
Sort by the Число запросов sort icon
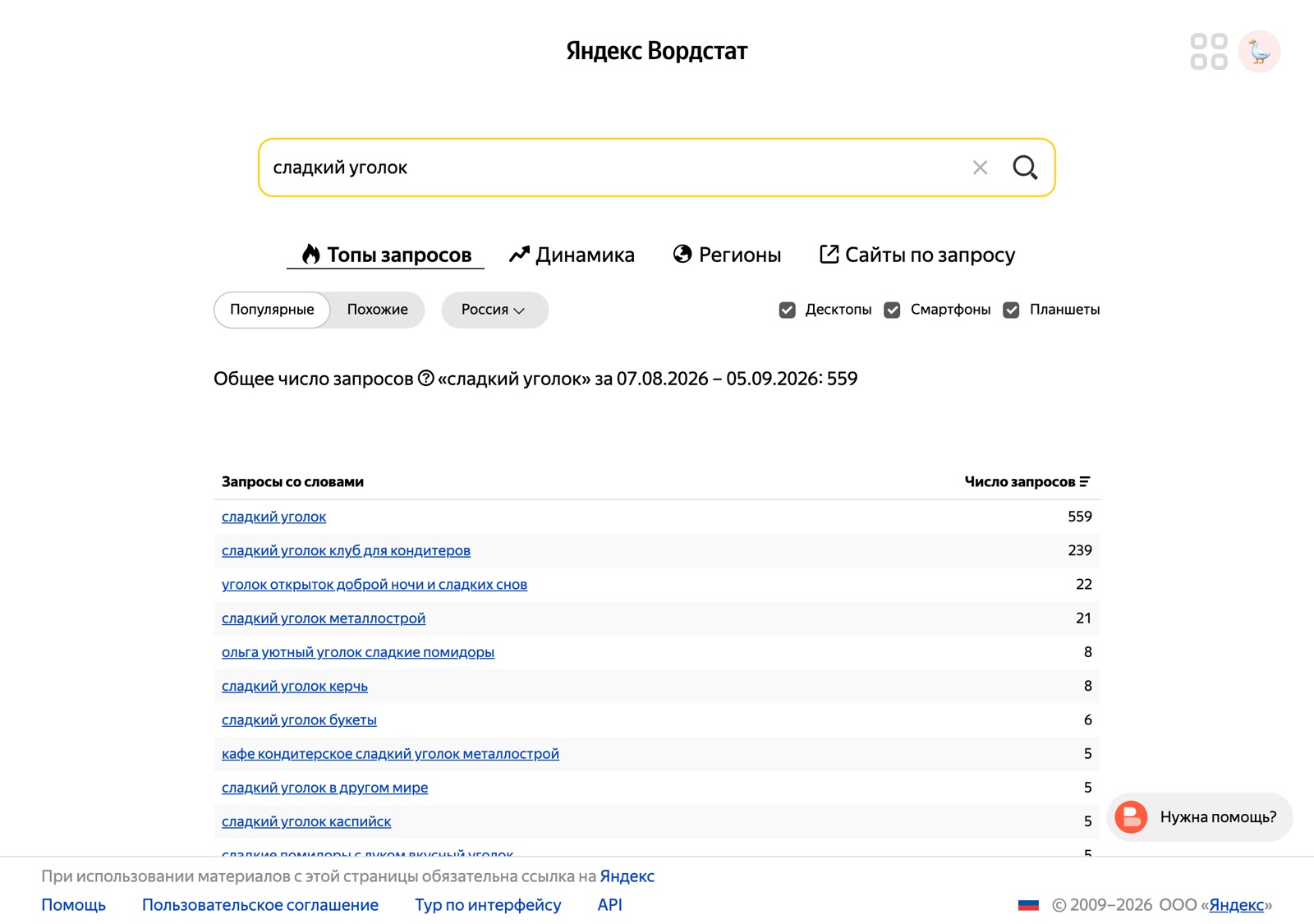1085,481
